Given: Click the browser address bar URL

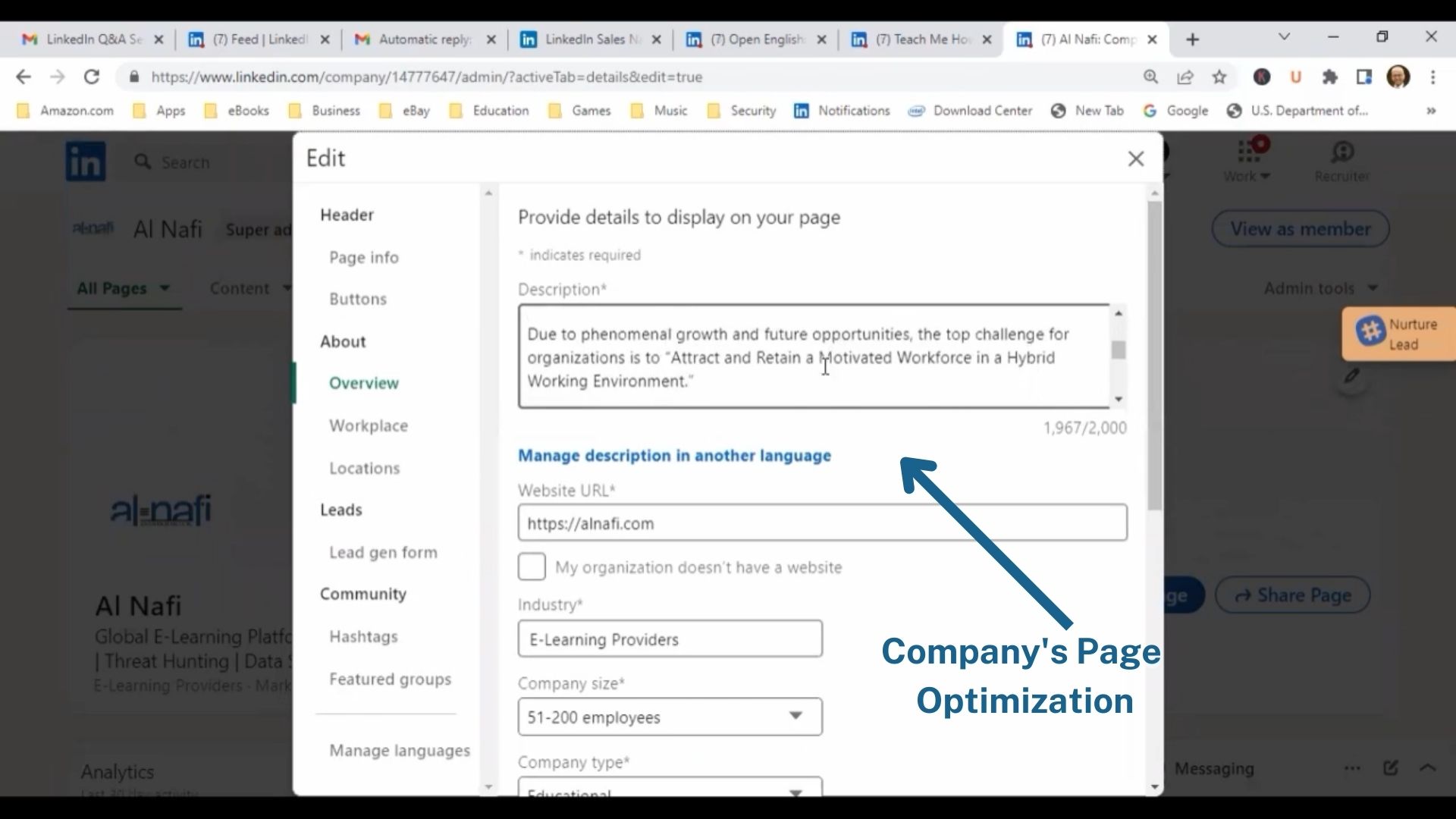Looking at the screenshot, I should (x=426, y=77).
